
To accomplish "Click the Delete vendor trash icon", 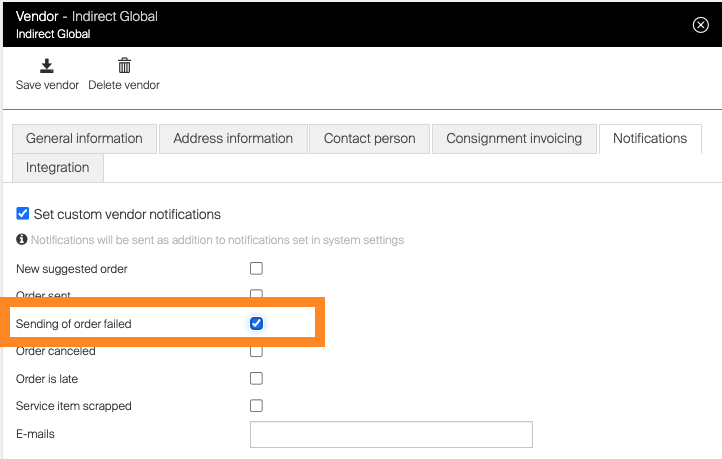I will [124, 67].
